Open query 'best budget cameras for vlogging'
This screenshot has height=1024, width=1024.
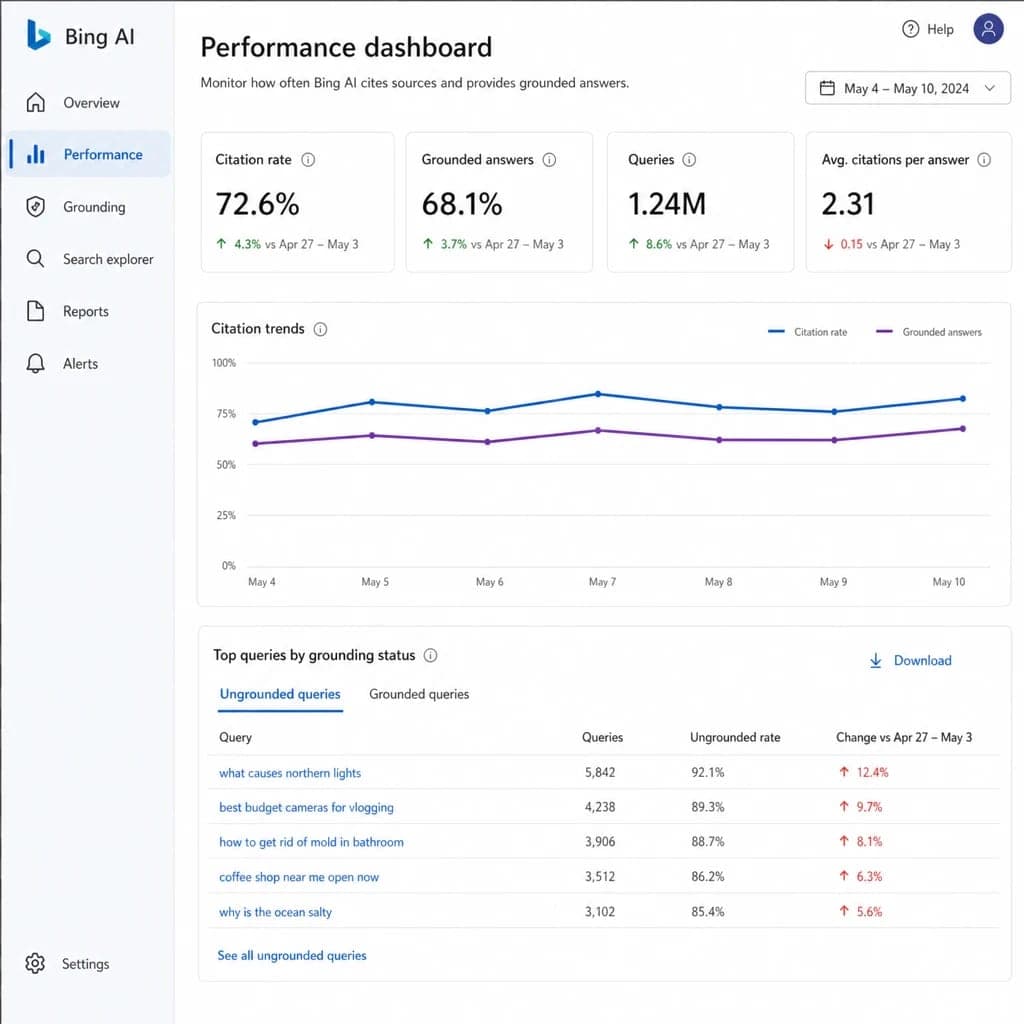click(306, 807)
